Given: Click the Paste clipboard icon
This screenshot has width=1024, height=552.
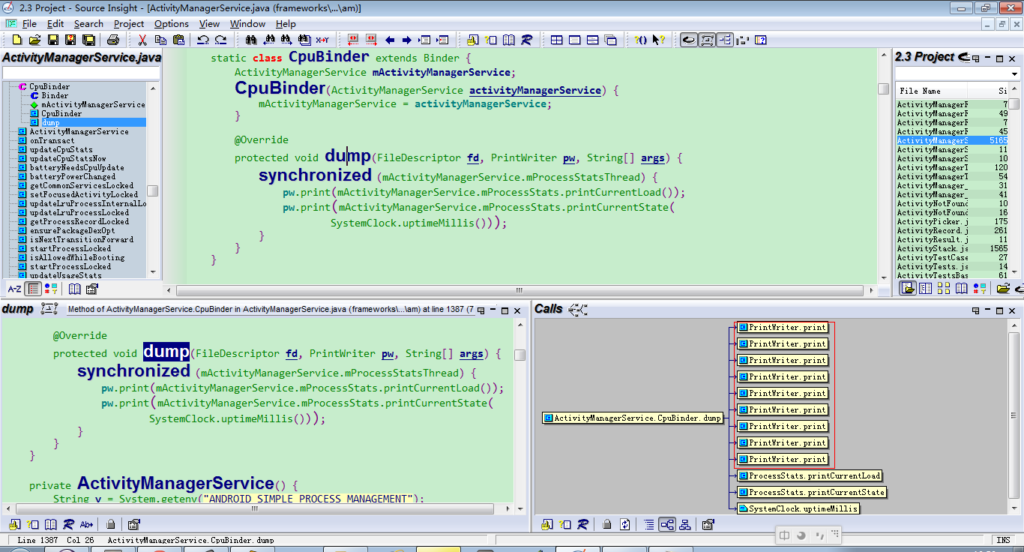Looking at the screenshot, I should pyautogui.click(x=178, y=40).
